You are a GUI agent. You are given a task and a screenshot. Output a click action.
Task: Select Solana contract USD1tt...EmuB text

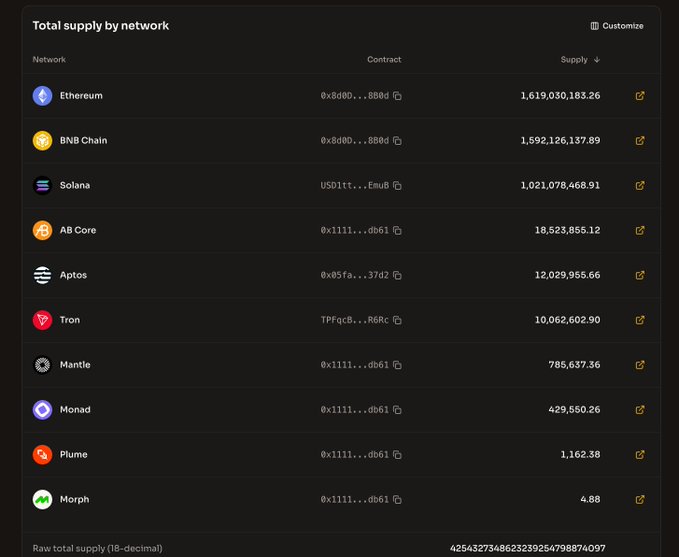pyautogui.click(x=355, y=185)
